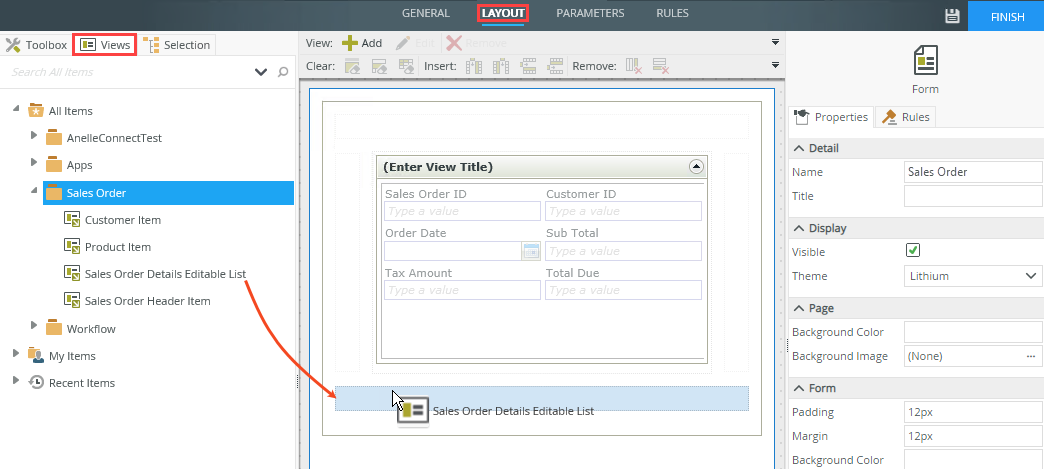This screenshot has width=1044, height=469.
Task: Click the Page Background Color field
Action: pyautogui.click(x=973, y=332)
